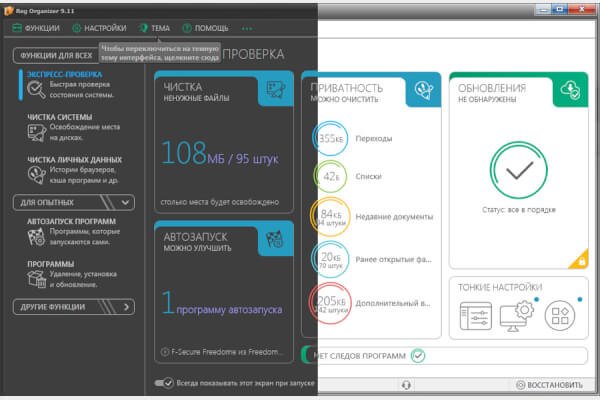Click the clock icon beside F-Secure Freedome
Viewport: 600px width, 400px height.
pos(165,352)
